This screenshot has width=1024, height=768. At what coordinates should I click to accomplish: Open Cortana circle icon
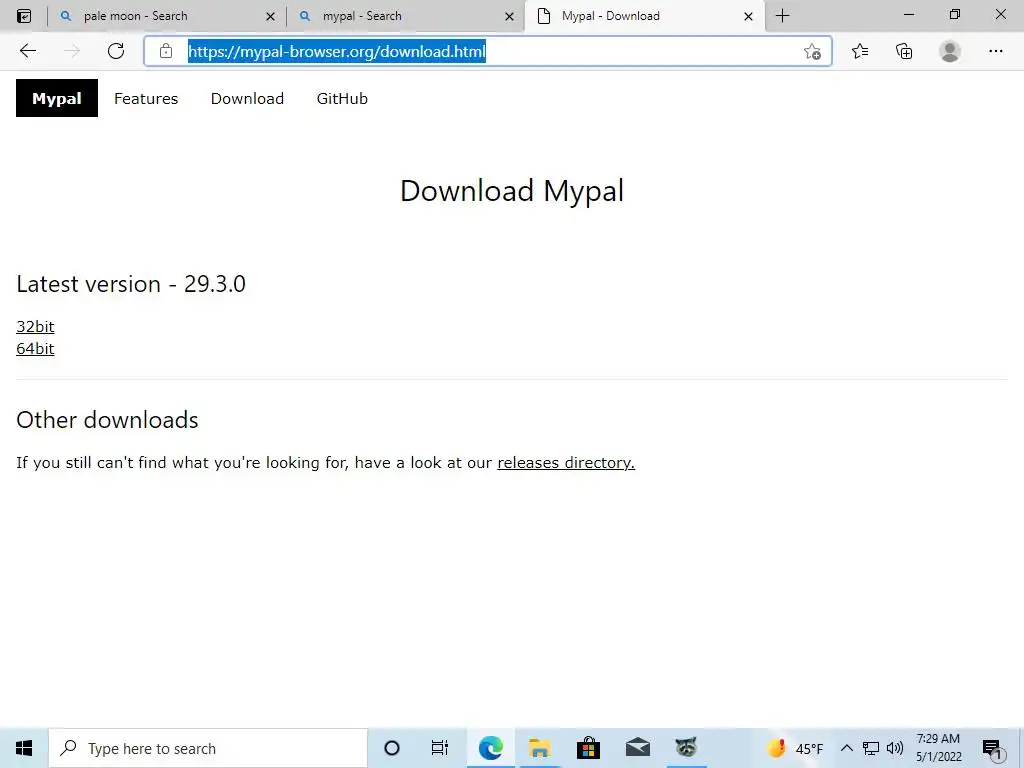coord(392,748)
